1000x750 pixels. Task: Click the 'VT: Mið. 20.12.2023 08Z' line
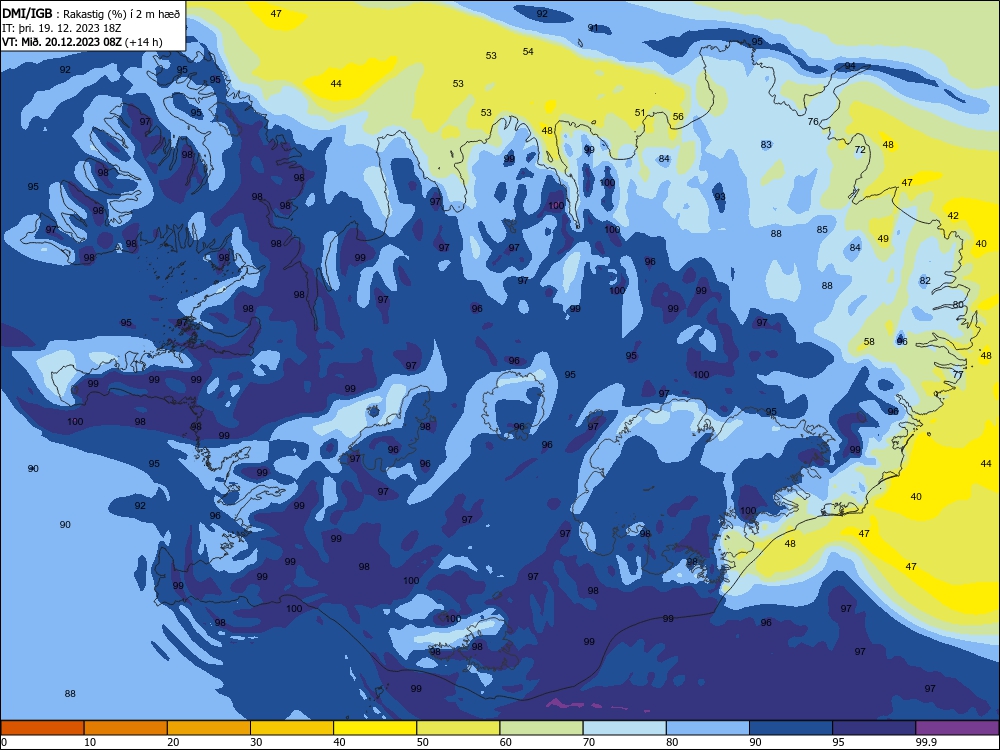click(x=62, y=42)
